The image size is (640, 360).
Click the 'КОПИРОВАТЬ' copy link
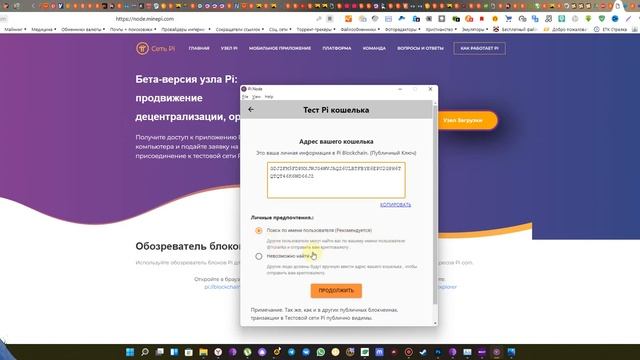396,204
